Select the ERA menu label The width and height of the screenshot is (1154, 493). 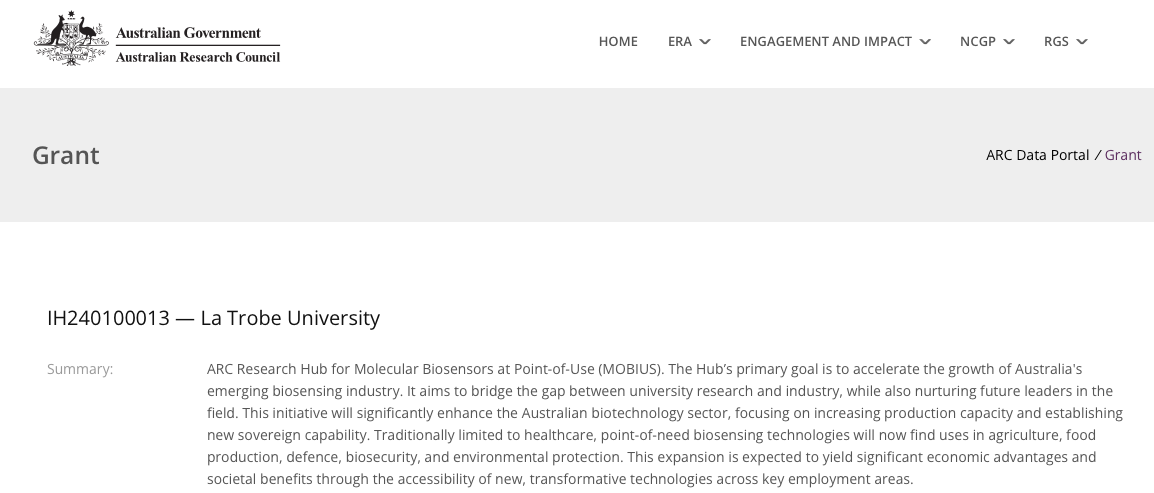(x=680, y=42)
